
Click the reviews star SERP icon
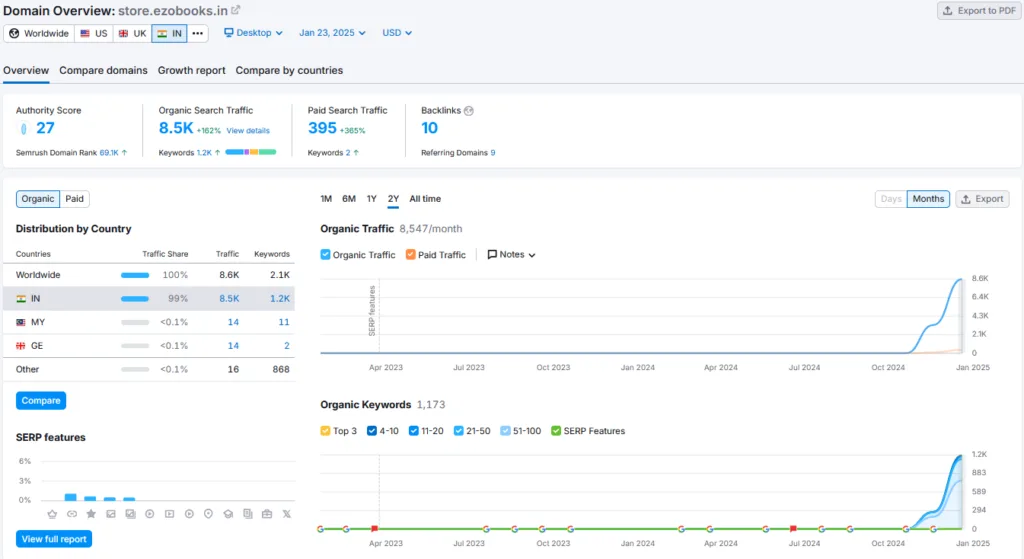tap(91, 514)
